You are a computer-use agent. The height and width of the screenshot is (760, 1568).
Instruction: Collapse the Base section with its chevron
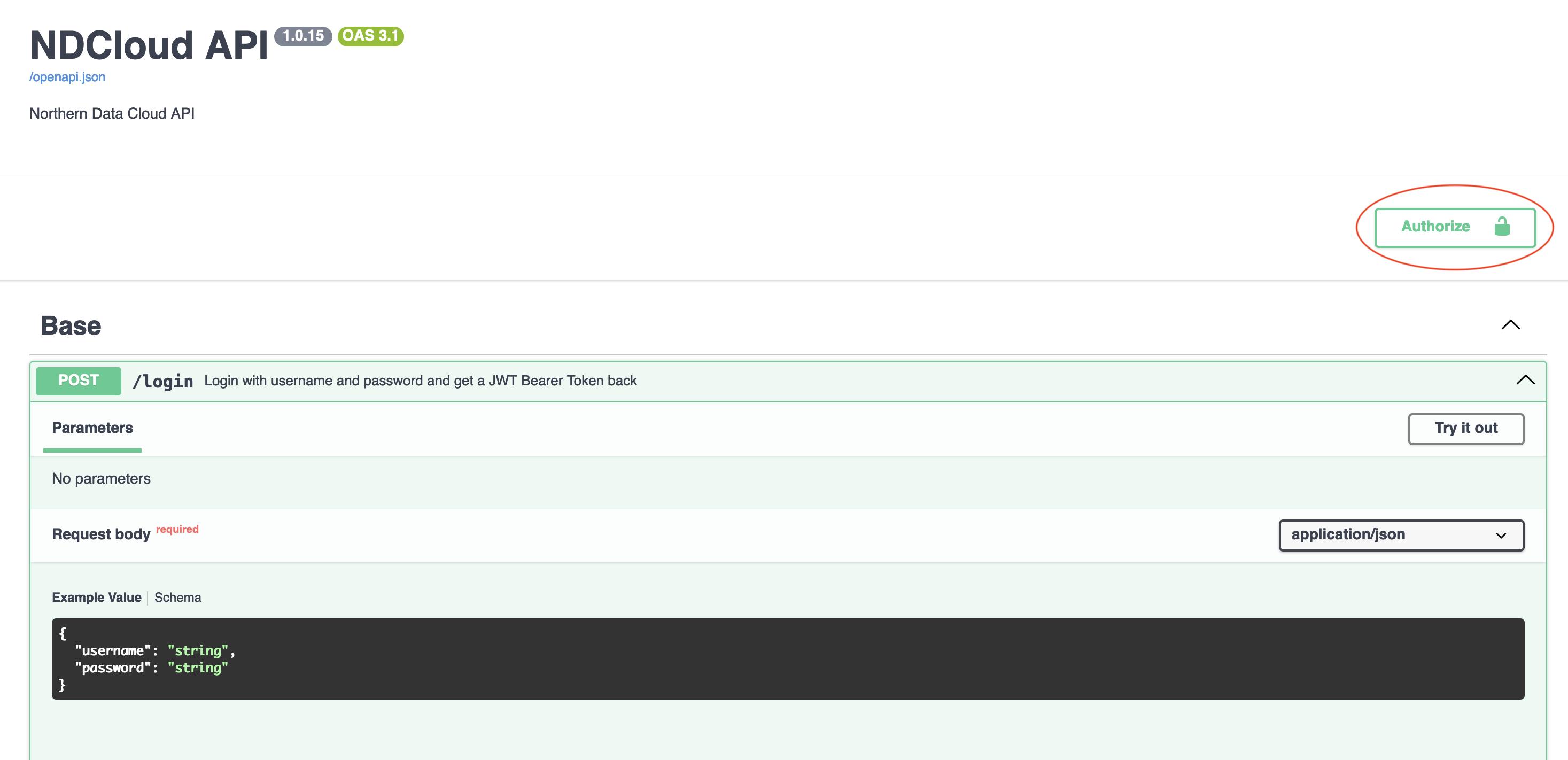[1510, 325]
